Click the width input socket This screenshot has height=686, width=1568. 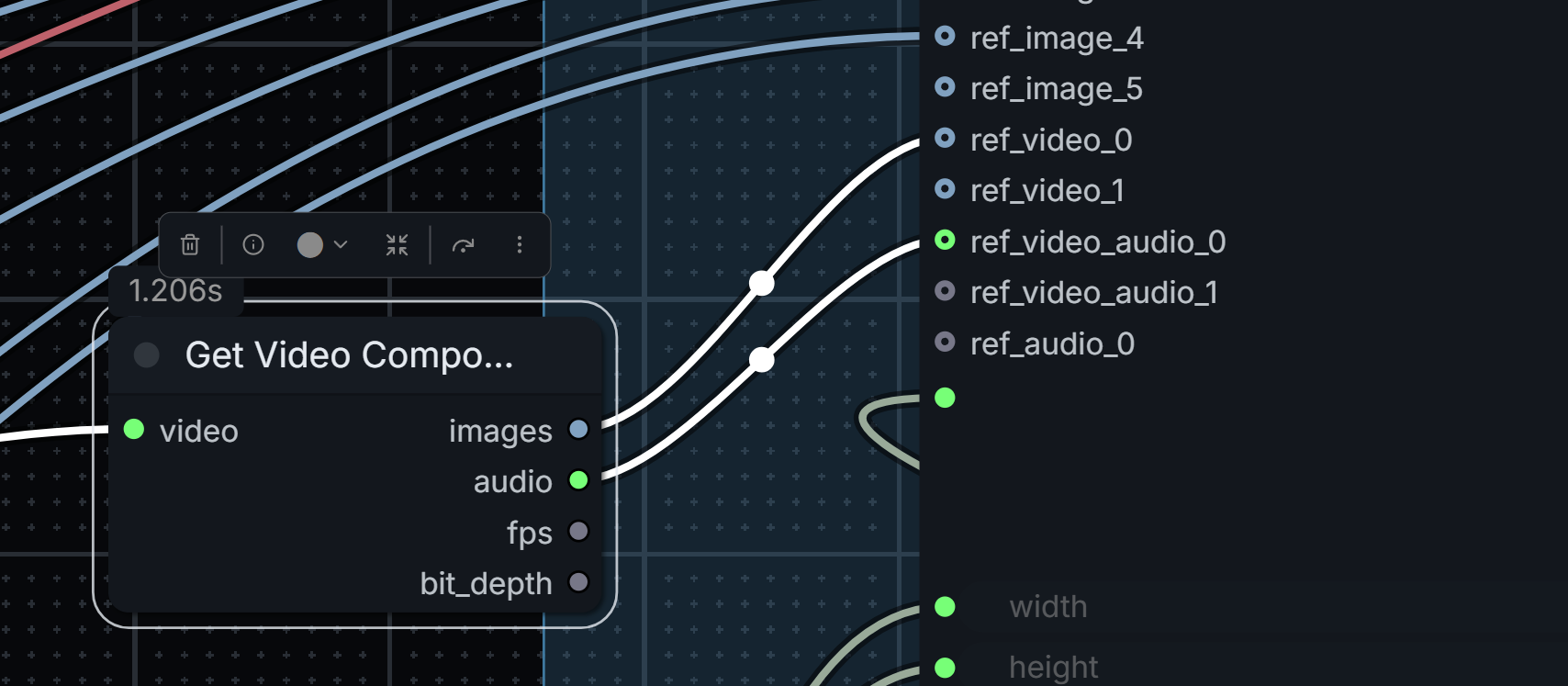click(945, 607)
